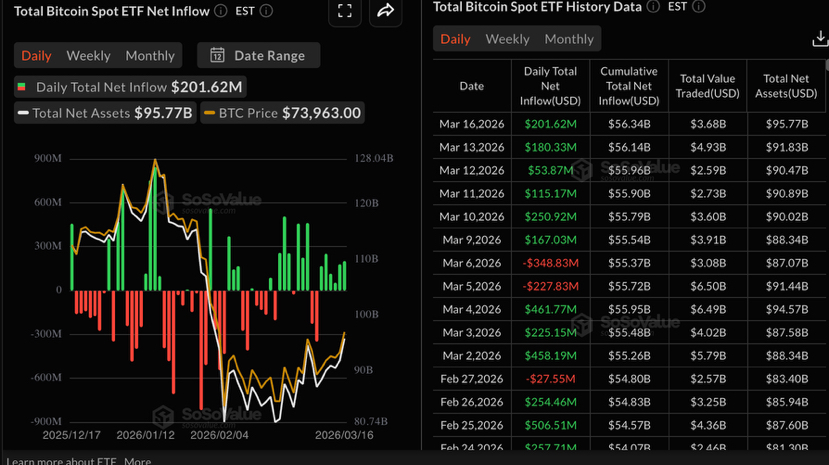Click the calendar icon in Date Range
This screenshot has height=465, width=829.
coord(217,55)
